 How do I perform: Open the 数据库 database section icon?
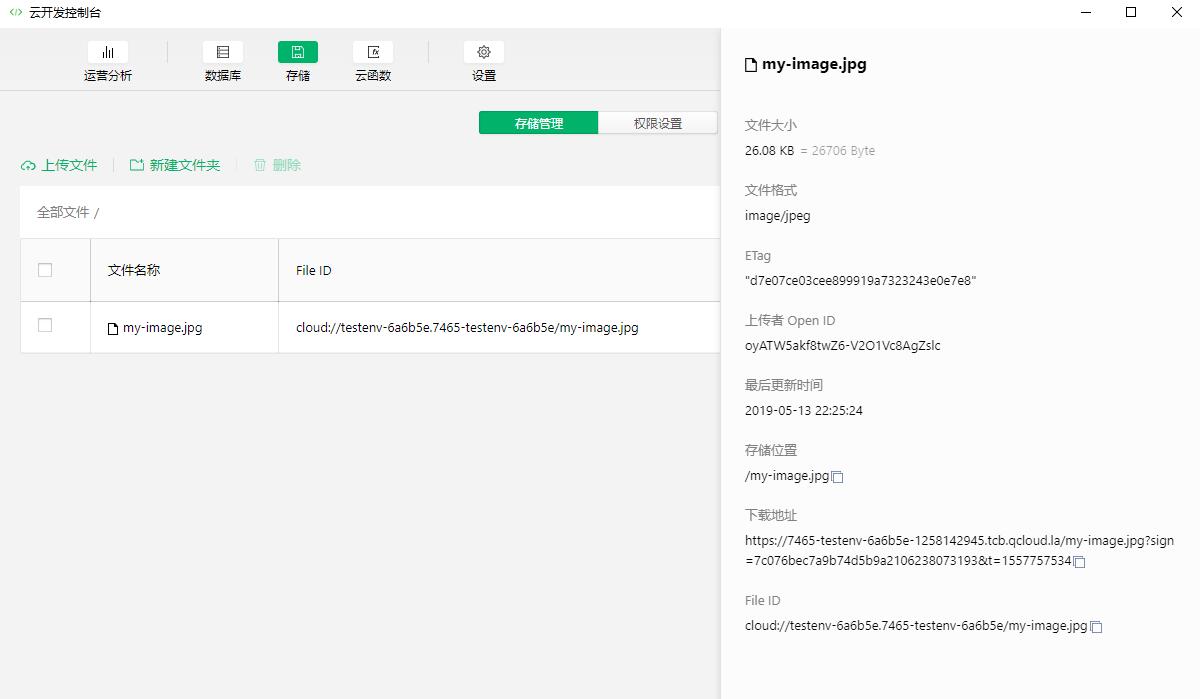[x=223, y=53]
